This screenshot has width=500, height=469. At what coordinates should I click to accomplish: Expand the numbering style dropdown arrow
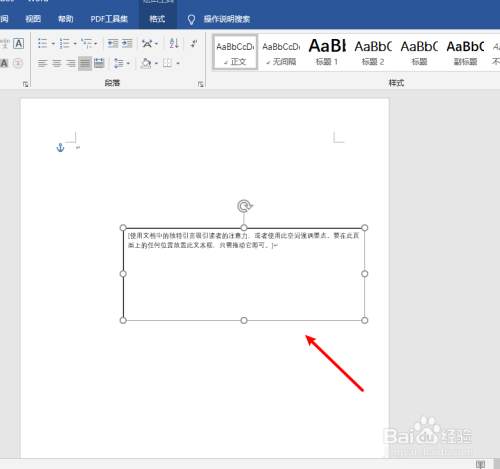click(x=75, y=44)
